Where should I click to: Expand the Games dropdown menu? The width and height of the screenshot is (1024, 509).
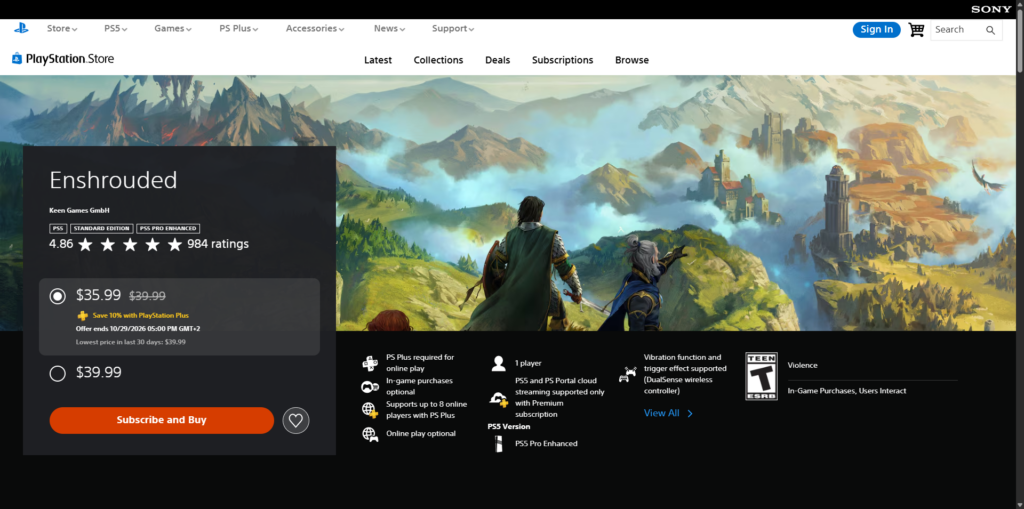click(x=172, y=29)
